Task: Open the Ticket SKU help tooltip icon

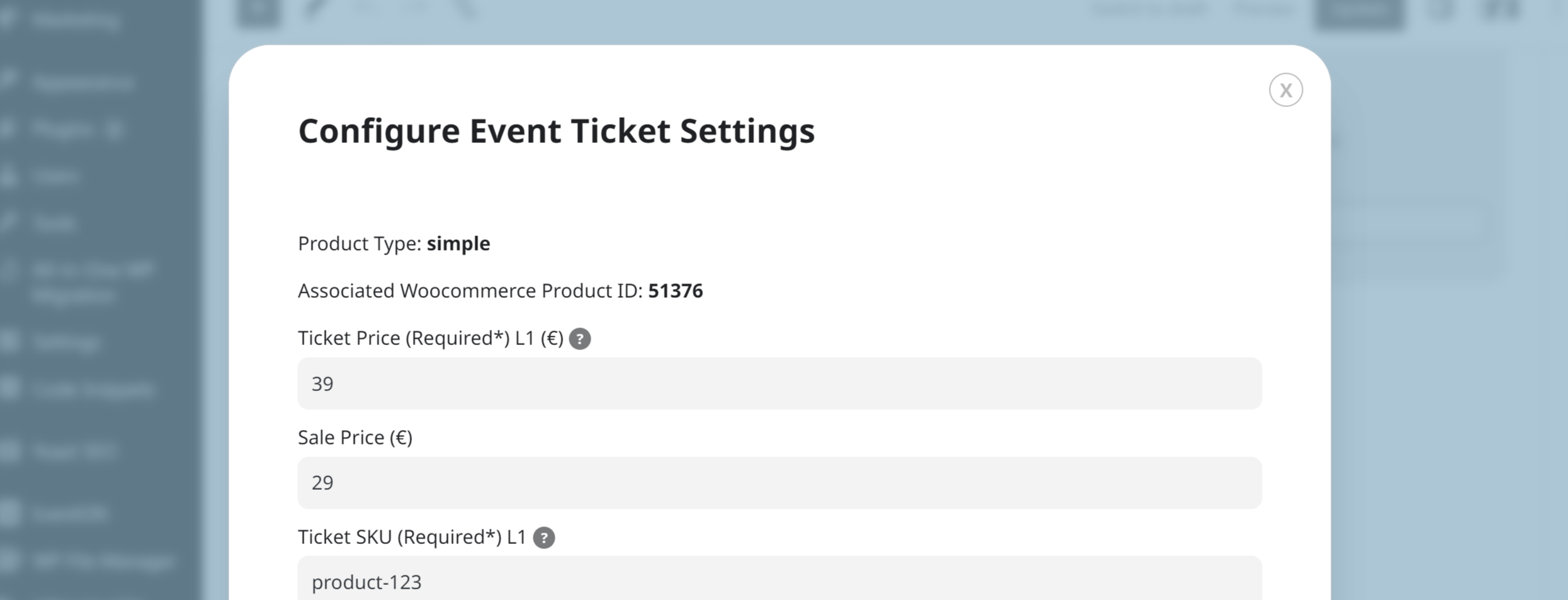Action: (x=543, y=538)
